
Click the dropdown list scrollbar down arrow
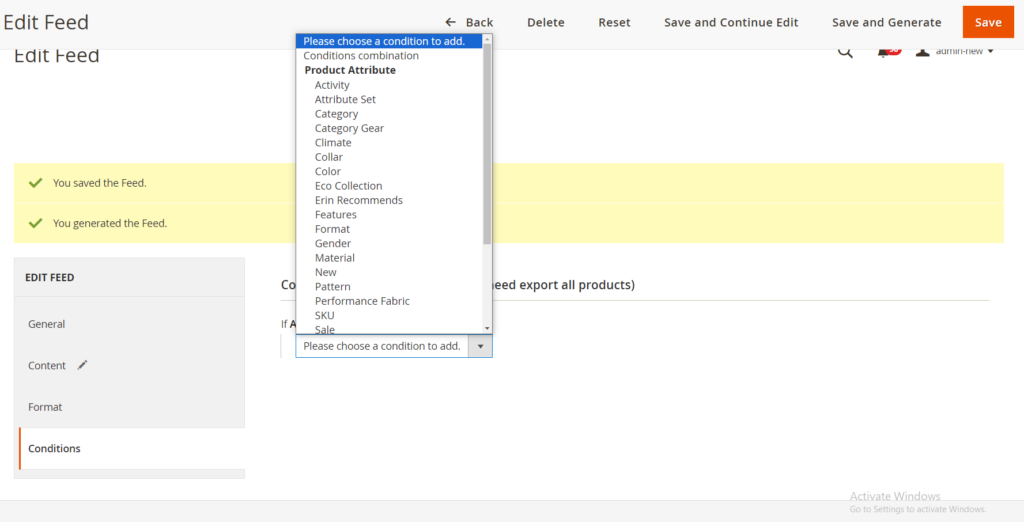487,328
